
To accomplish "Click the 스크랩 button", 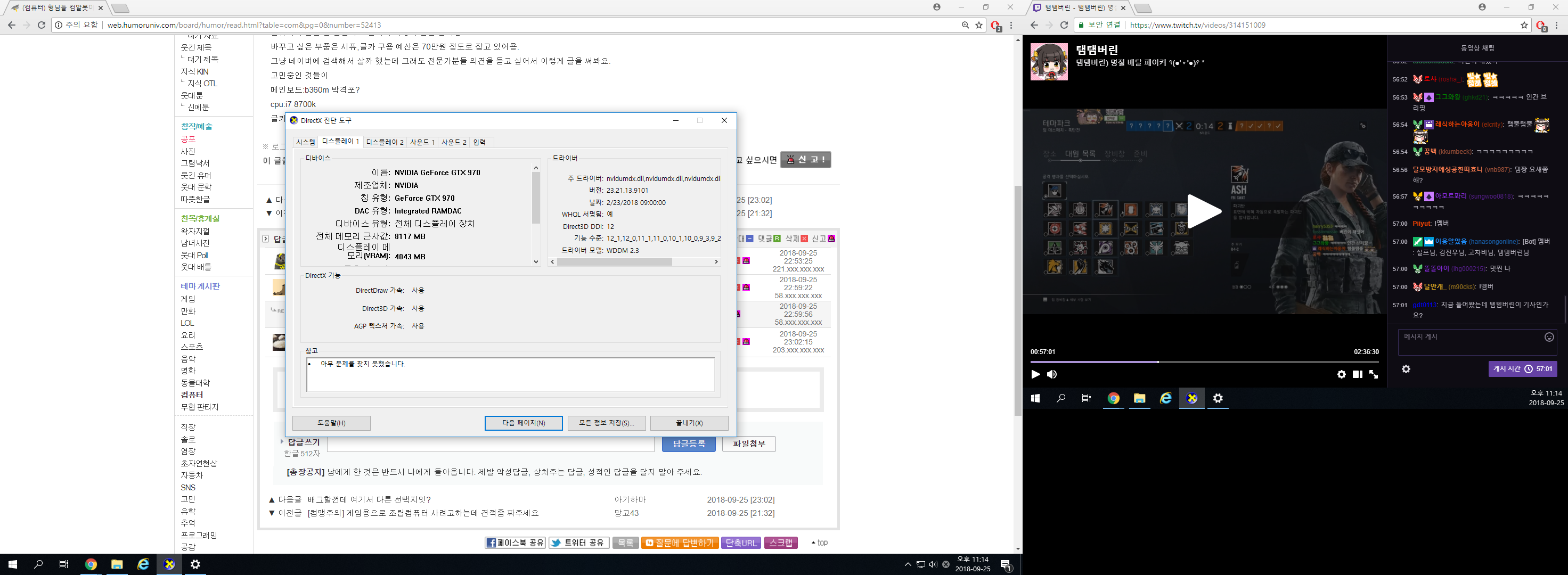I will point(781,543).
